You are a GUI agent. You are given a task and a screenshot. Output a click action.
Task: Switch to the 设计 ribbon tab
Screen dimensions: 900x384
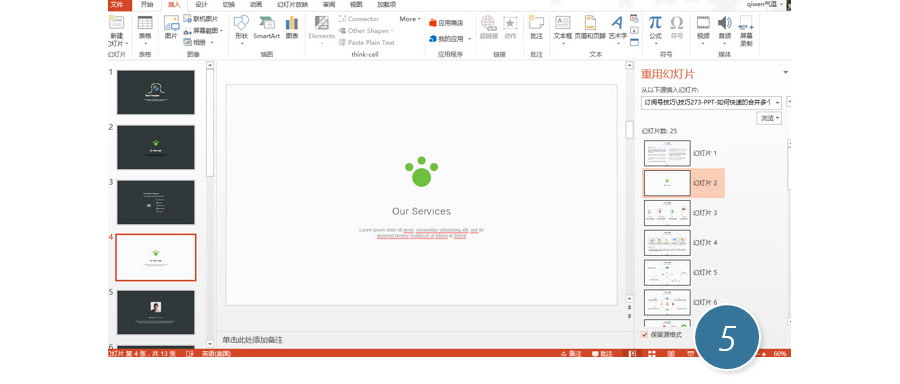[x=201, y=5]
